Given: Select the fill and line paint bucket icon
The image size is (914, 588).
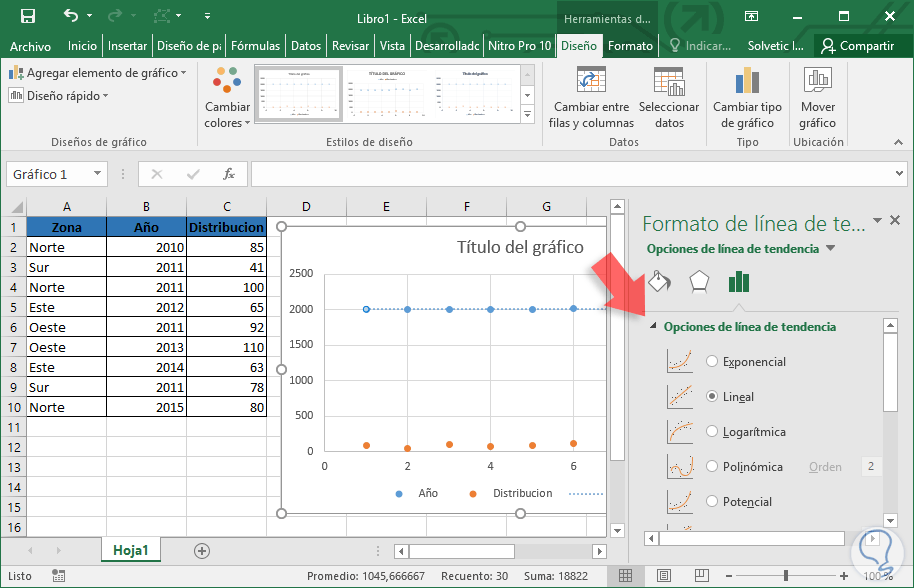Looking at the screenshot, I should tap(659, 281).
